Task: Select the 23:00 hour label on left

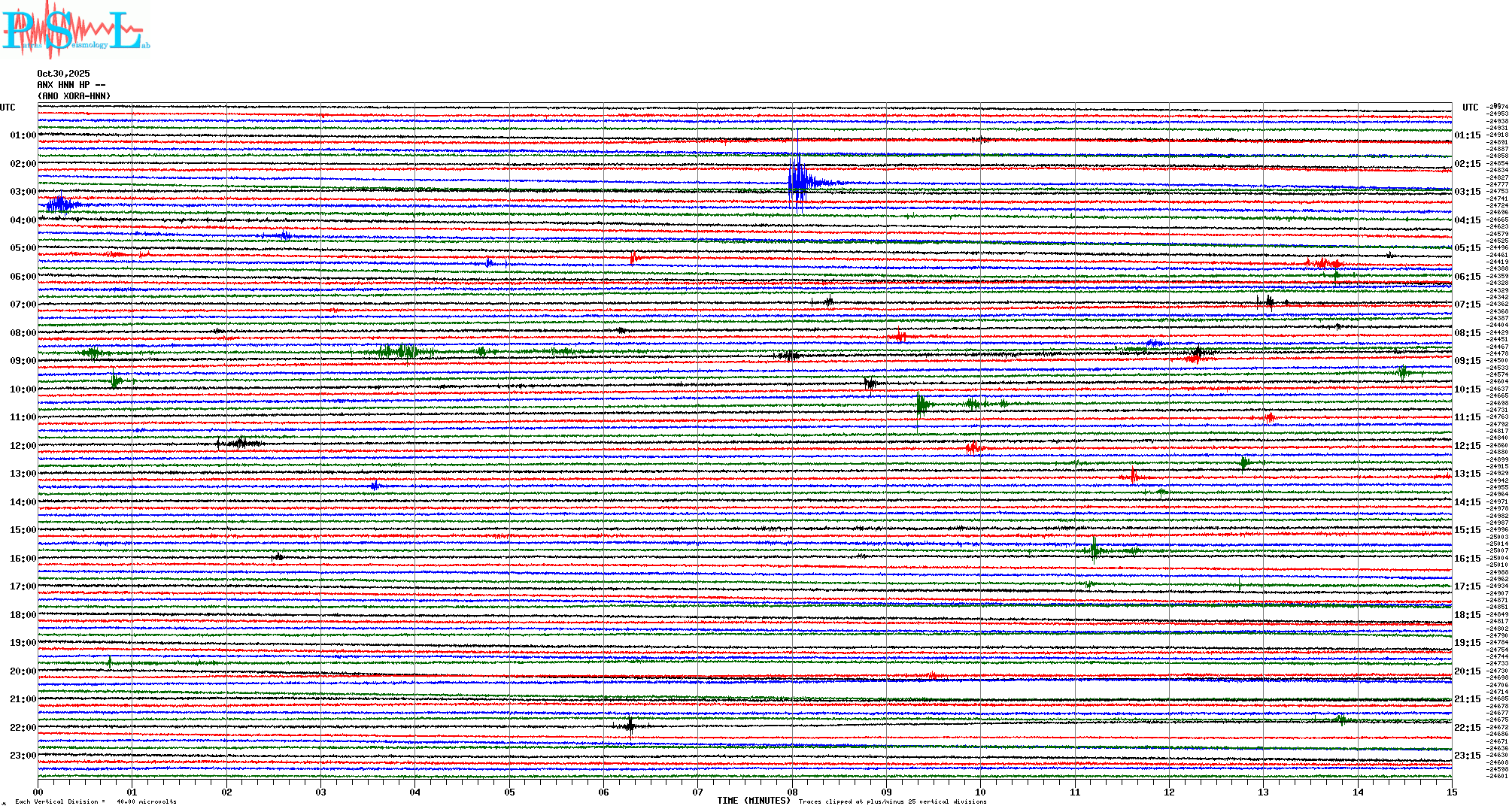Action: click(x=23, y=756)
